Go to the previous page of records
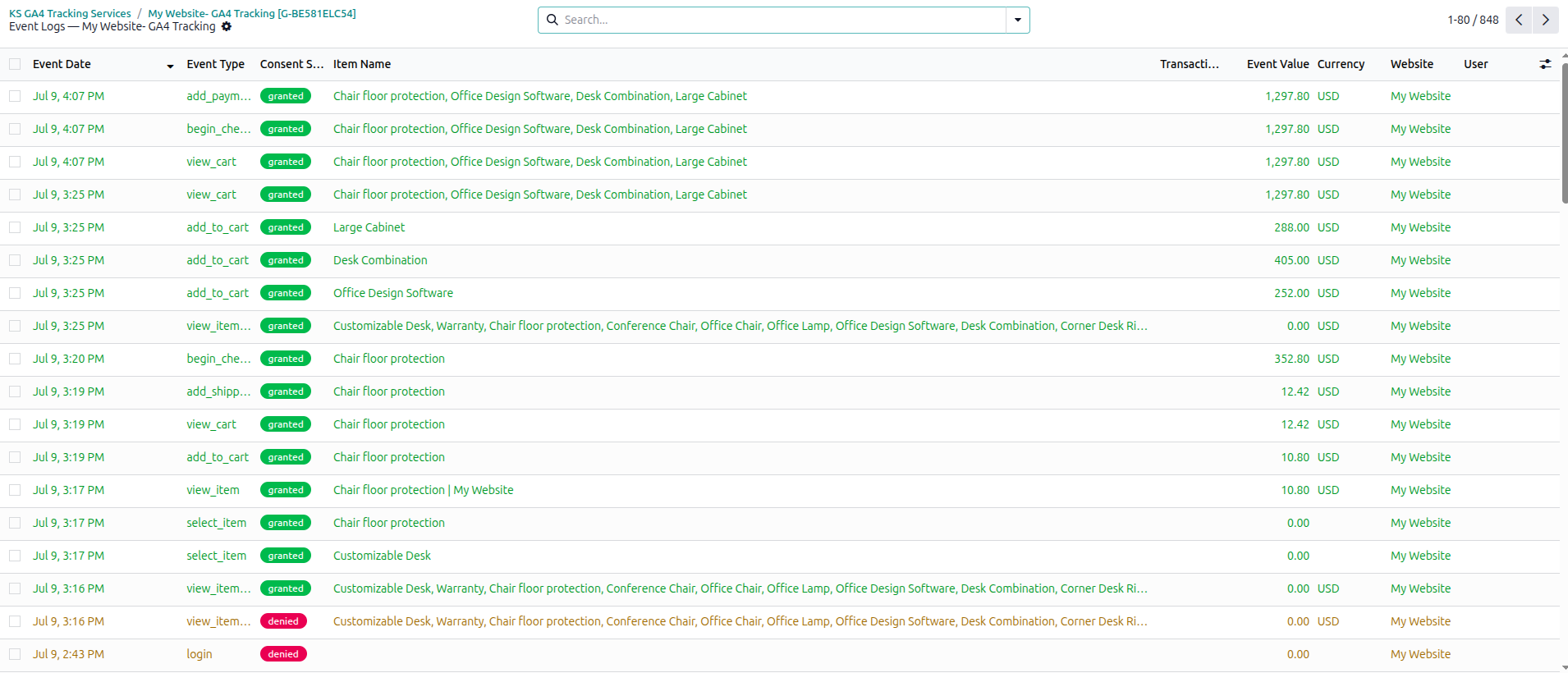1568x673 pixels. [1519, 20]
